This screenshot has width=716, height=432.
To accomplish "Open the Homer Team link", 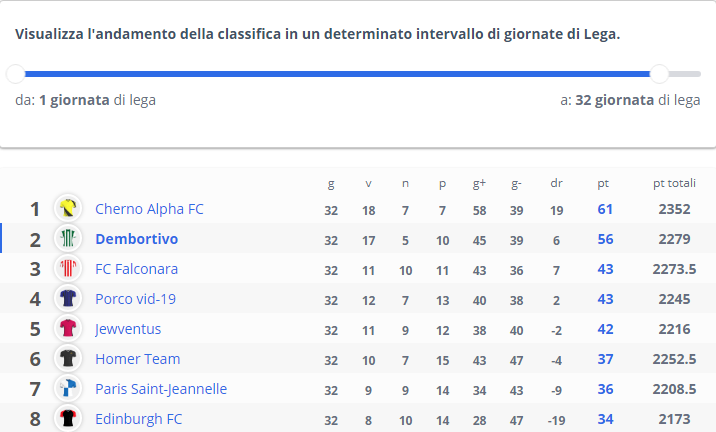I will pos(137,359).
